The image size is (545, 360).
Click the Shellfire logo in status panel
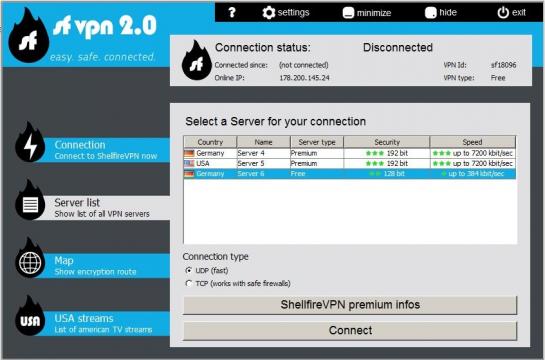click(196, 60)
